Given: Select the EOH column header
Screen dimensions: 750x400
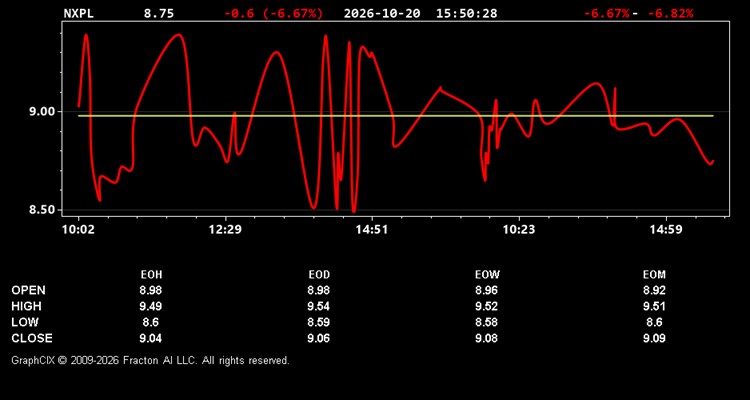Looking at the screenshot, I should click(x=151, y=275).
